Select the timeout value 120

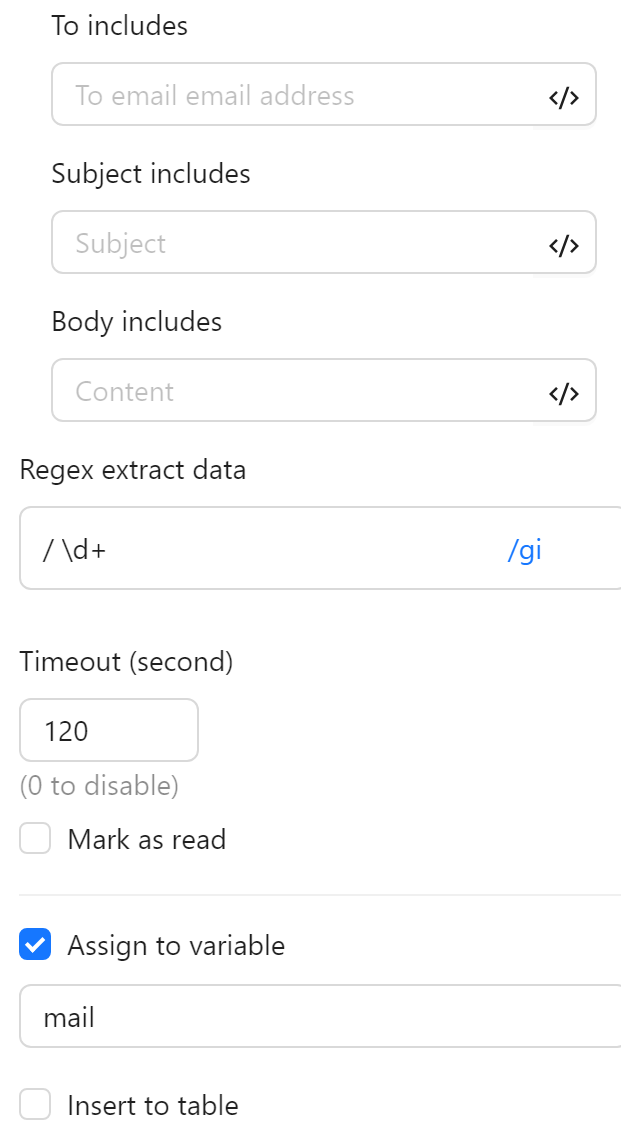coord(108,730)
